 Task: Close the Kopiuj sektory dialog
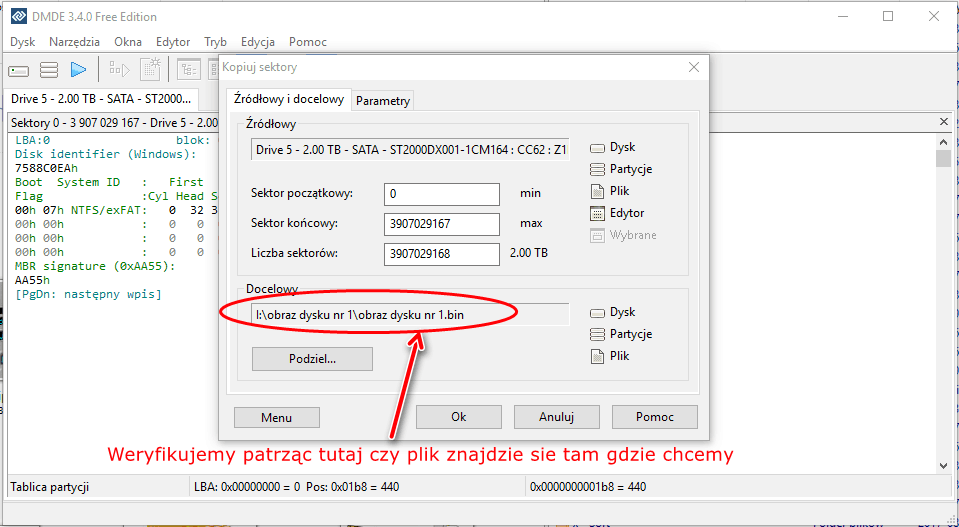click(693, 67)
